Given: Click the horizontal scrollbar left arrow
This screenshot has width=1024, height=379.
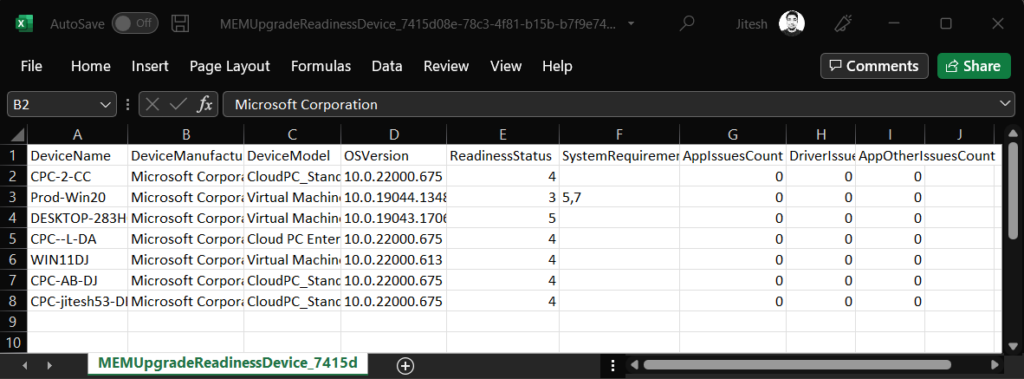Looking at the screenshot, I should click(x=633, y=365).
